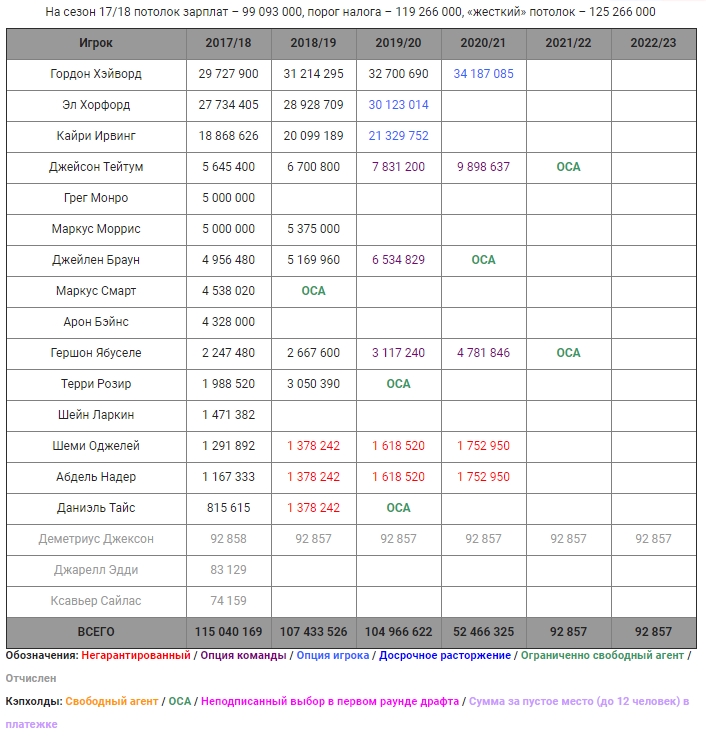706x738 pixels.
Task: Click the Игрок column header
Action: point(96,43)
